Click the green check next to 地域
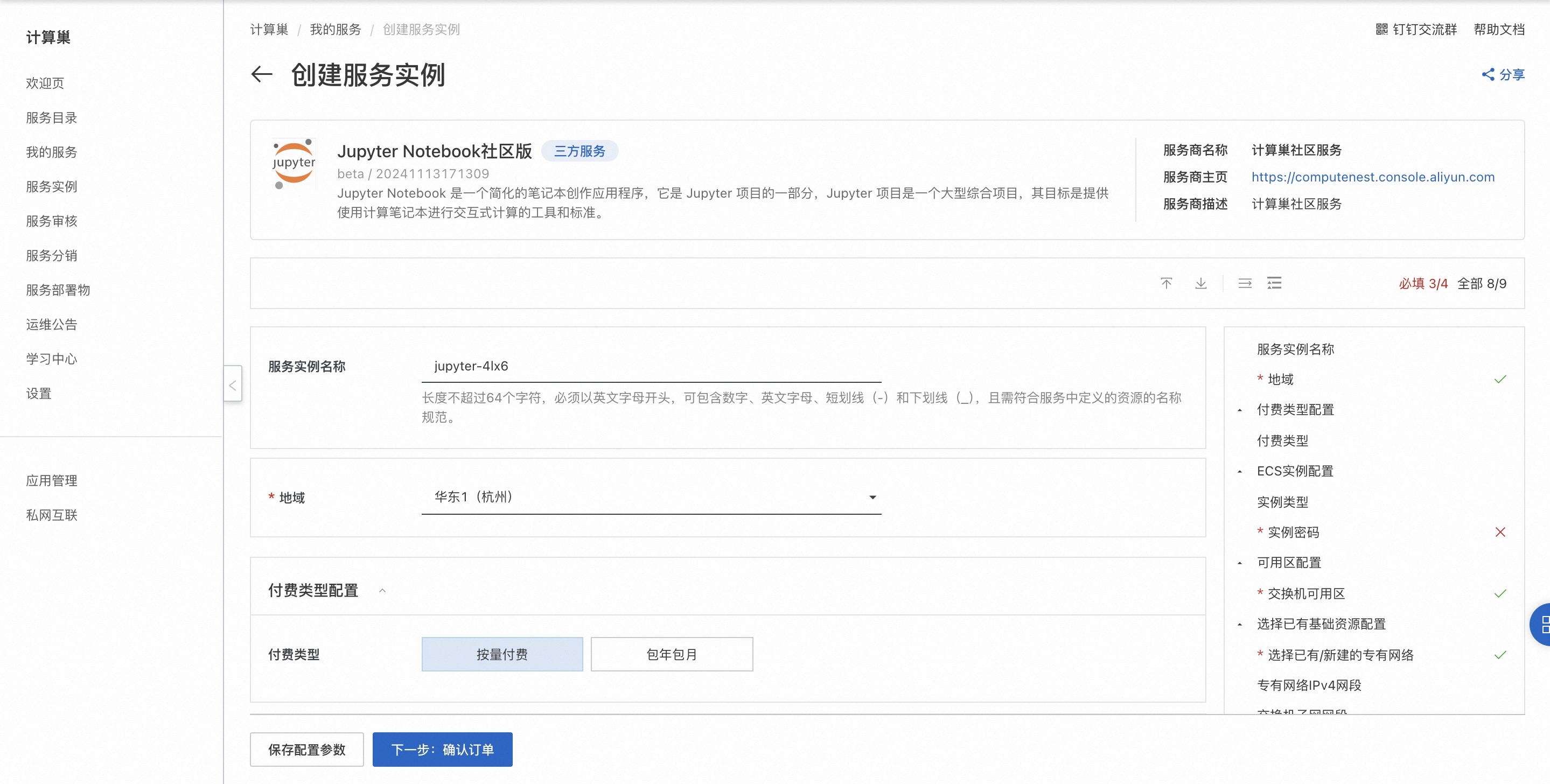 coord(1500,380)
